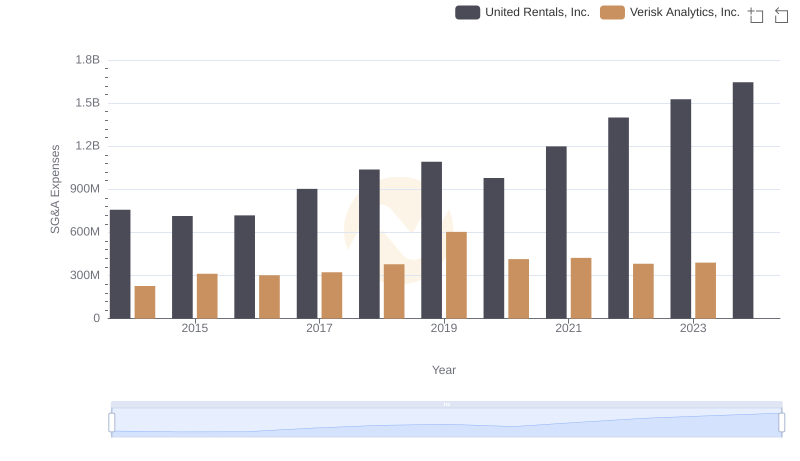The height and width of the screenshot is (461, 800).
Task: Click Verisk Analytics bar for 2015
Action: pyautogui.click(x=207, y=296)
